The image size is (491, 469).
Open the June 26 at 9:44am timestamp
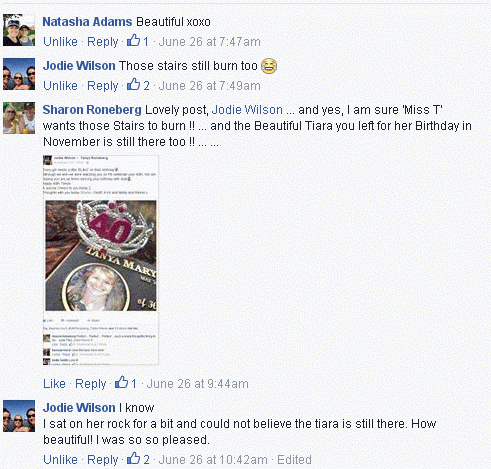(x=198, y=384)
